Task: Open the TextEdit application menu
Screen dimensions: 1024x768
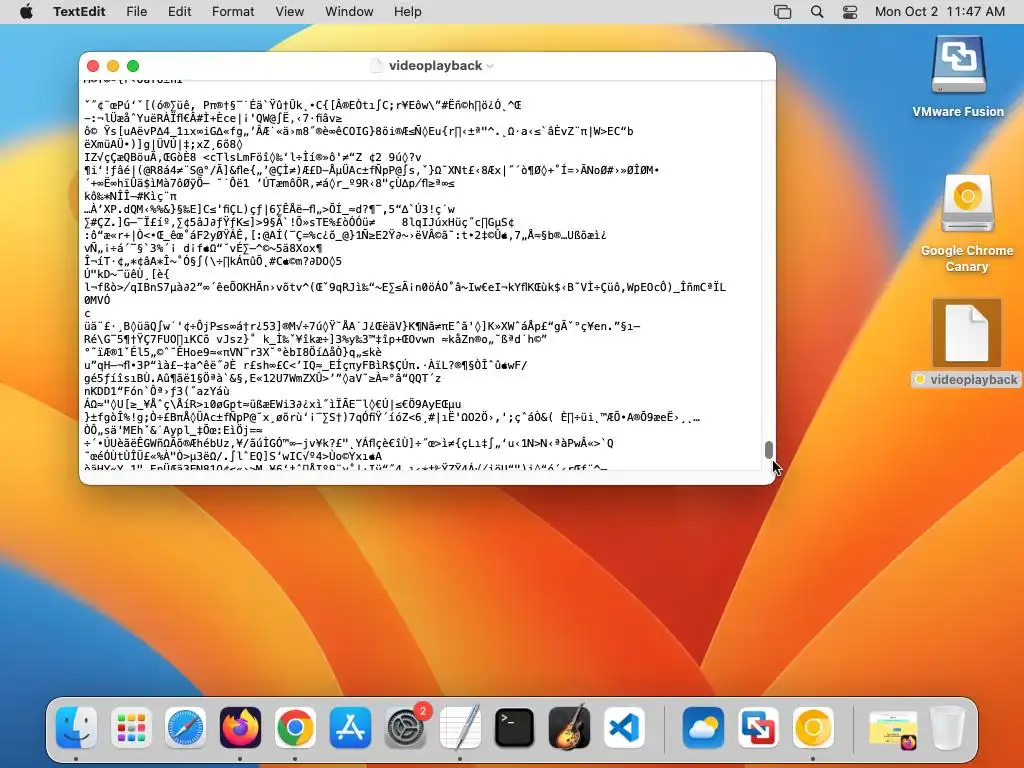Action: 79,11
